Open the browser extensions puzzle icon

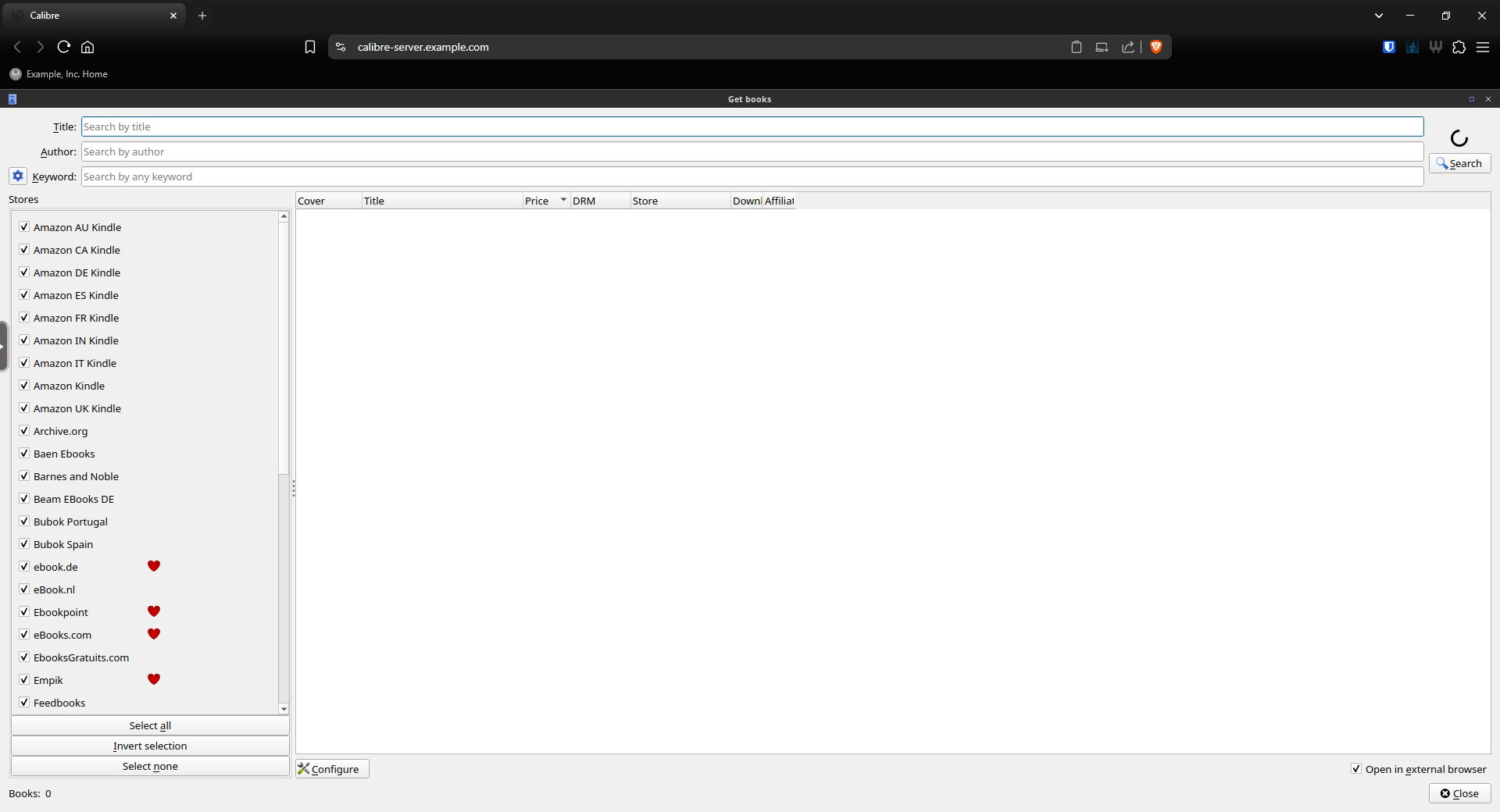(1459, 47)
